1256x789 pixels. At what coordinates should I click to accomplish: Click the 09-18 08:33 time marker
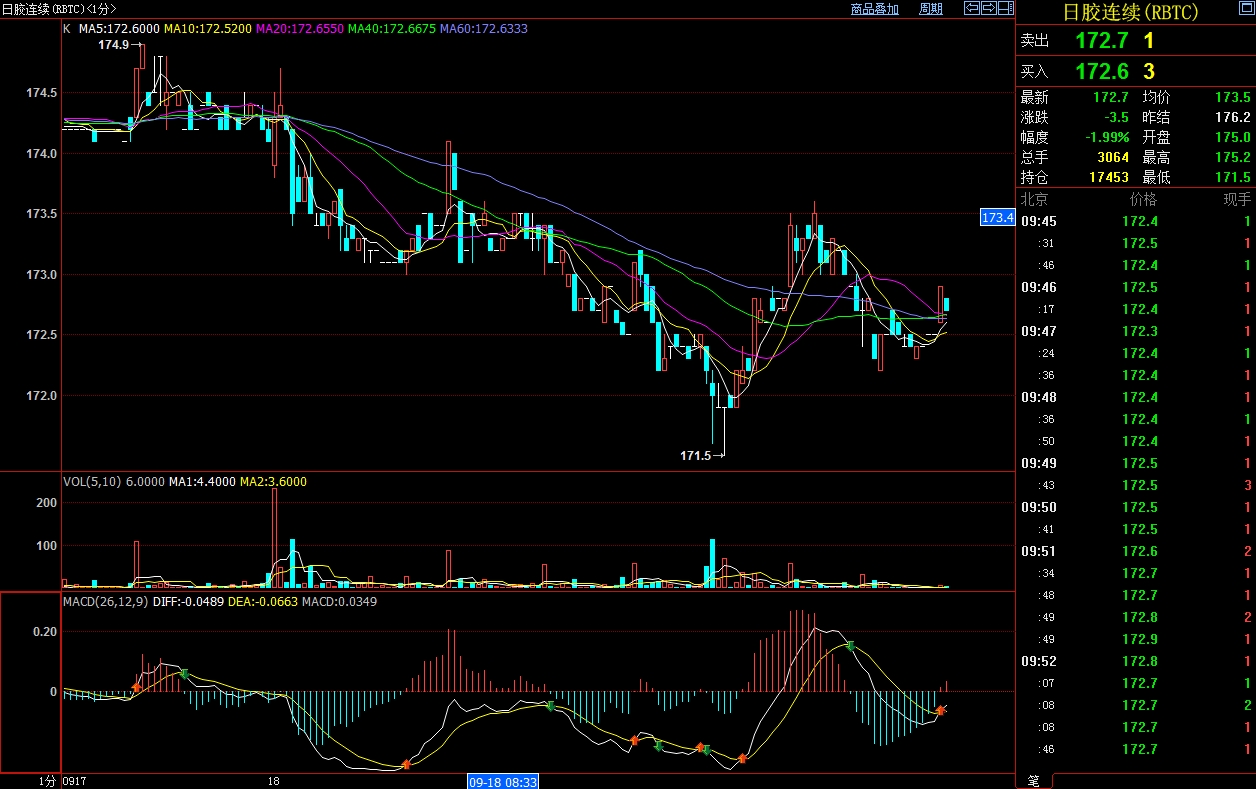(x=504, y=780)
